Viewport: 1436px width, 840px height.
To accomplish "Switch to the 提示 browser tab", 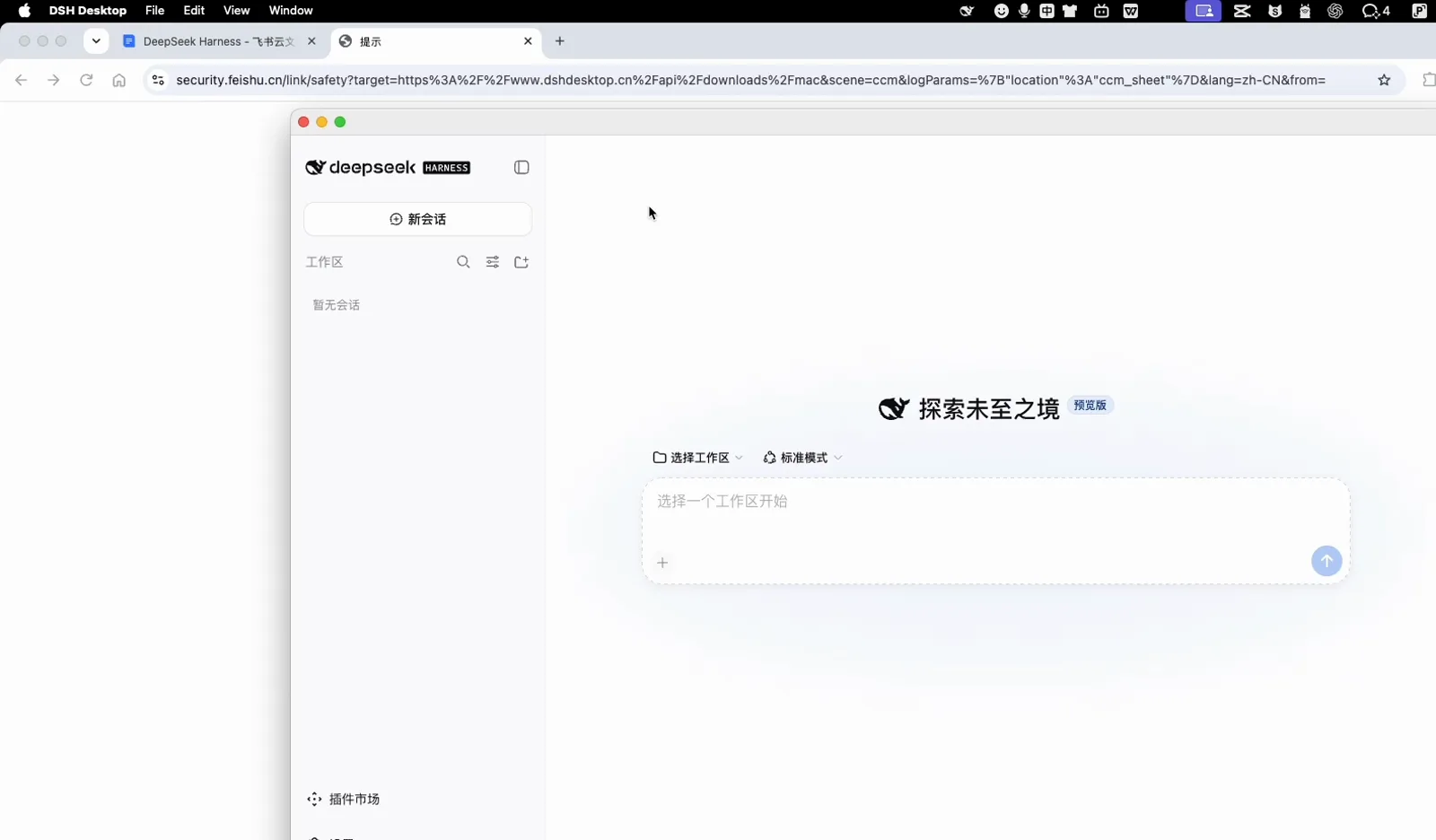I will click(x=435, y=41).
